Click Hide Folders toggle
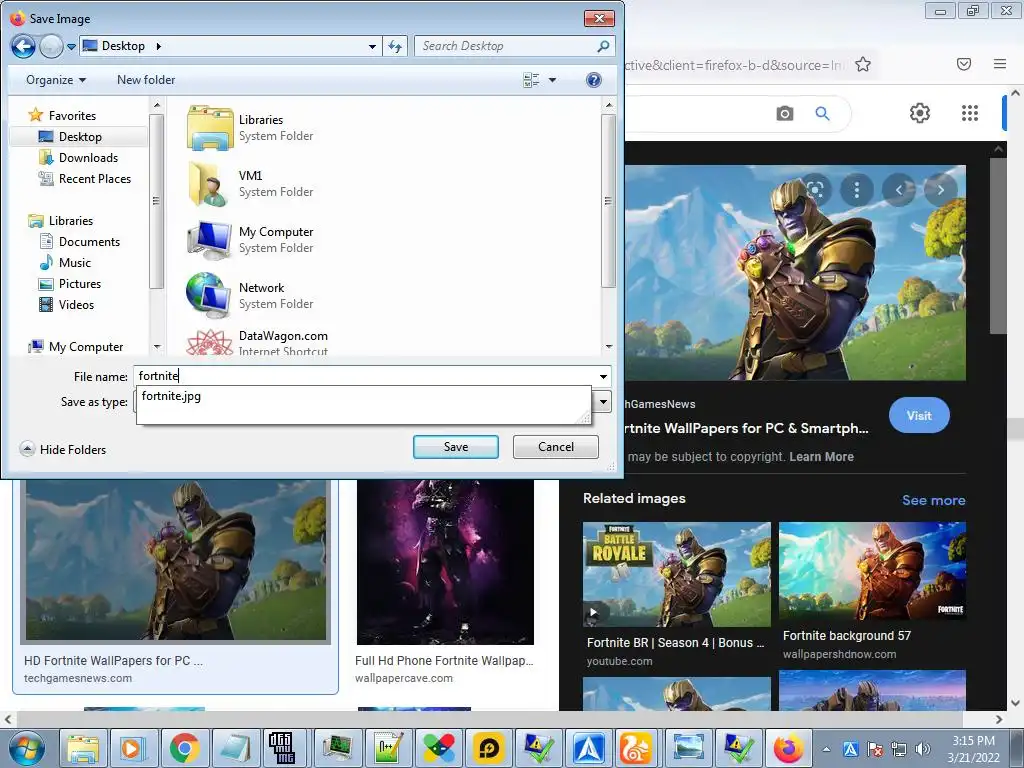This screenshot has height=768, width=1024. (x=63, y=449)
